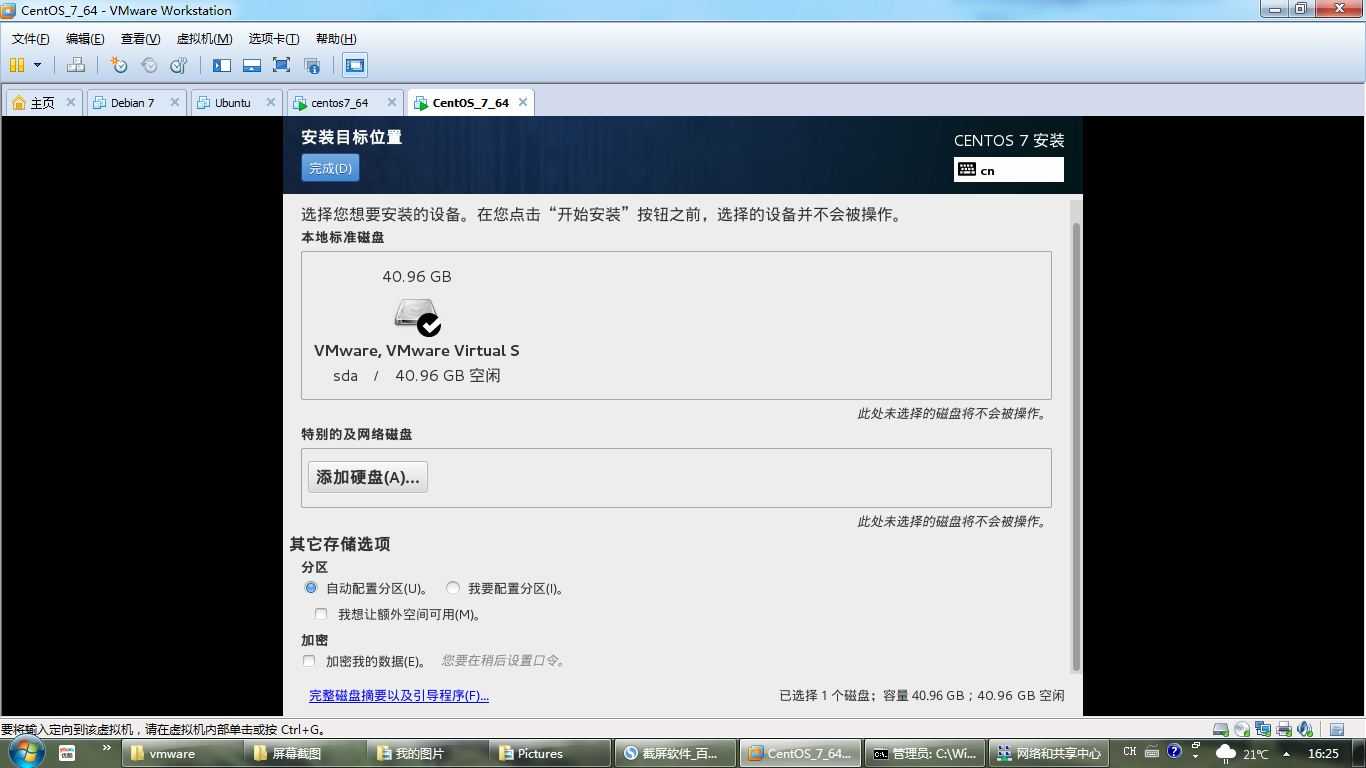Click the revert to snapshot icon
Screen dimensions: 1366x768
(x=149, y=65)
